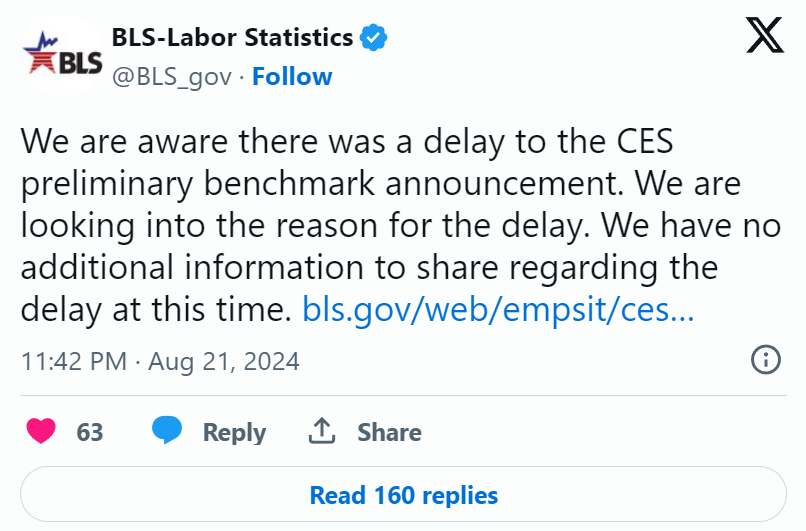Click the 63 likes count
Image resolution: width=806 pixels, height=531 pixels.
pyautogui.click(x=90, y=432)
